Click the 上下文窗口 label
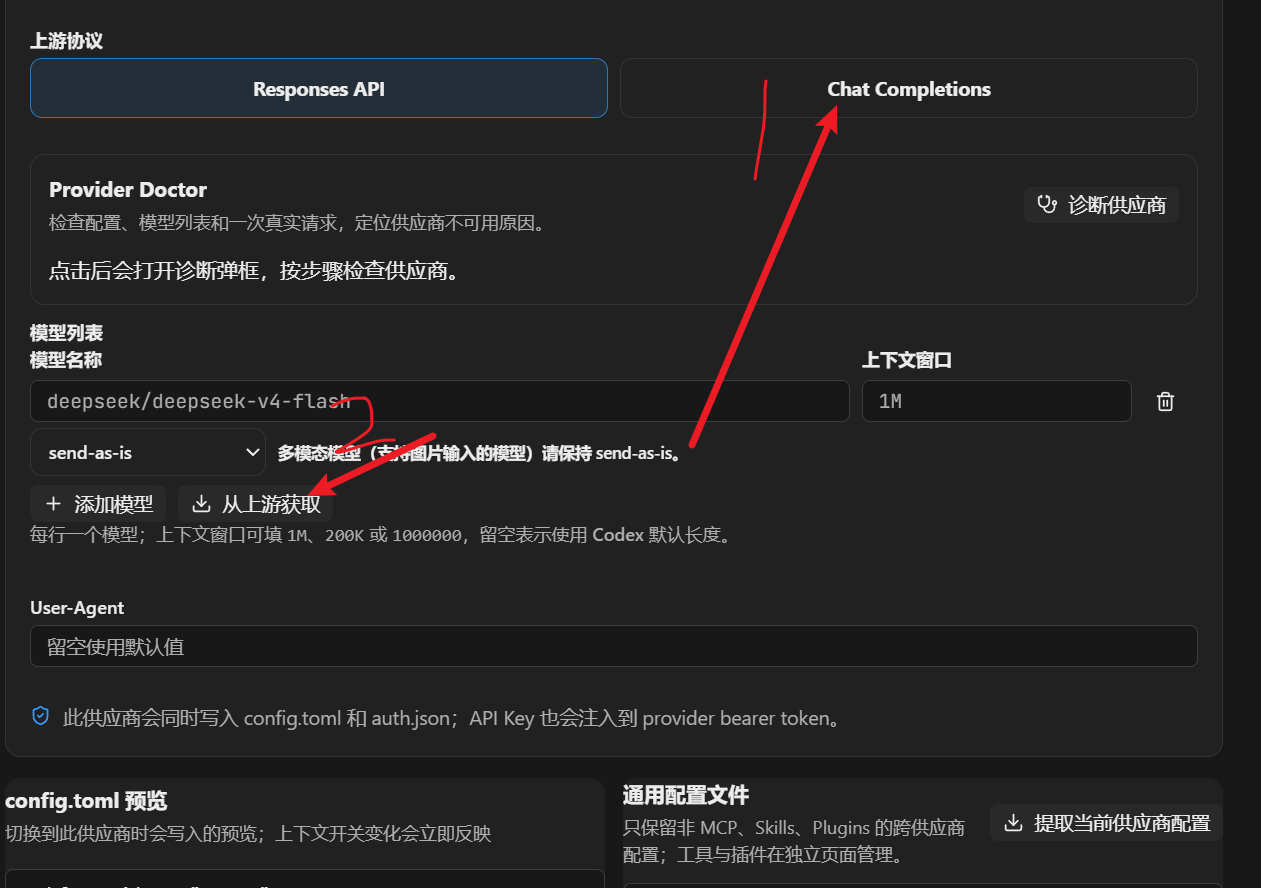This screenshot has height=888, width=1261. 907,360
